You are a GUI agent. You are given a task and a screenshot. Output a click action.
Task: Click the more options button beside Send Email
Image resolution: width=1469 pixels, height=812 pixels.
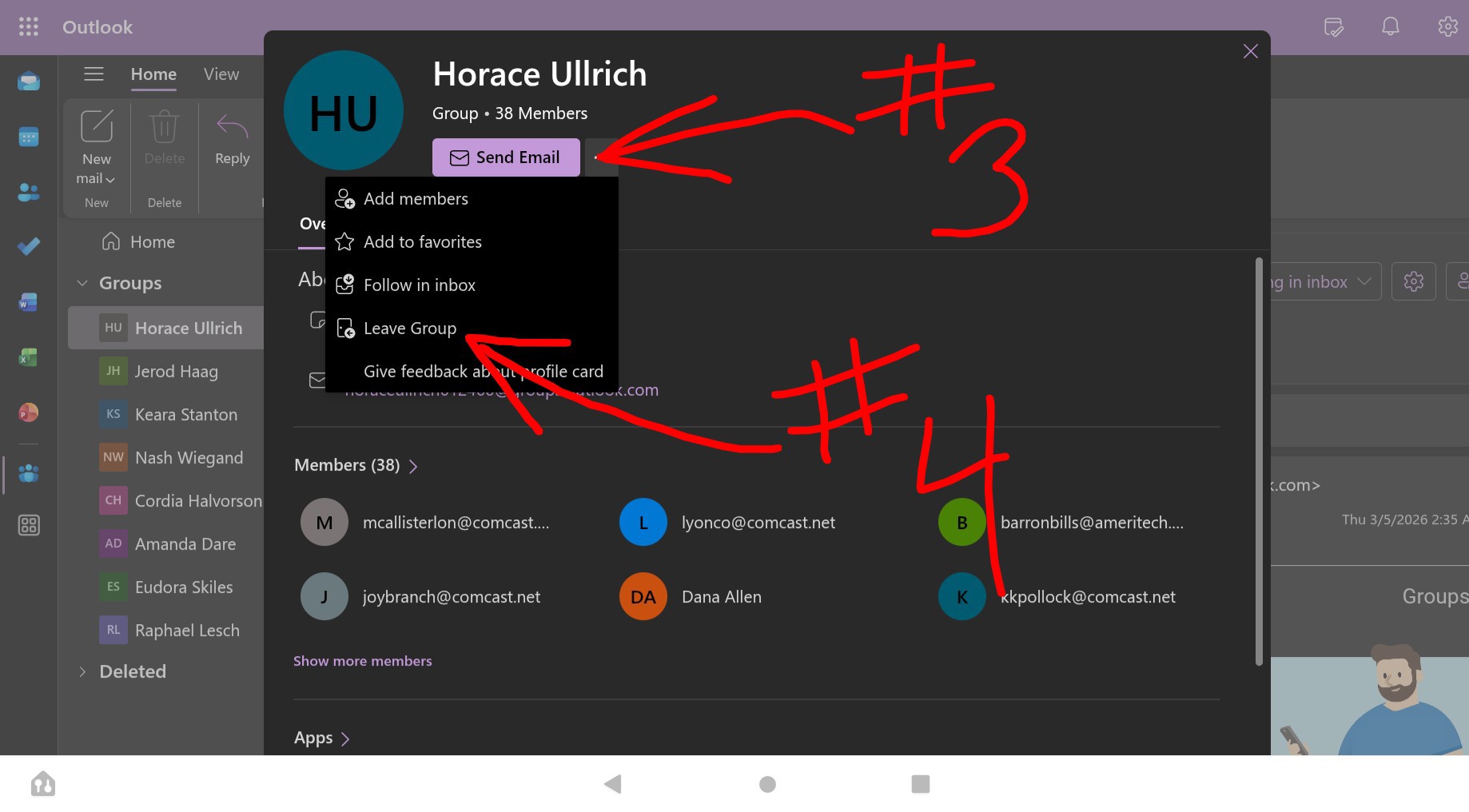[601, 157]
